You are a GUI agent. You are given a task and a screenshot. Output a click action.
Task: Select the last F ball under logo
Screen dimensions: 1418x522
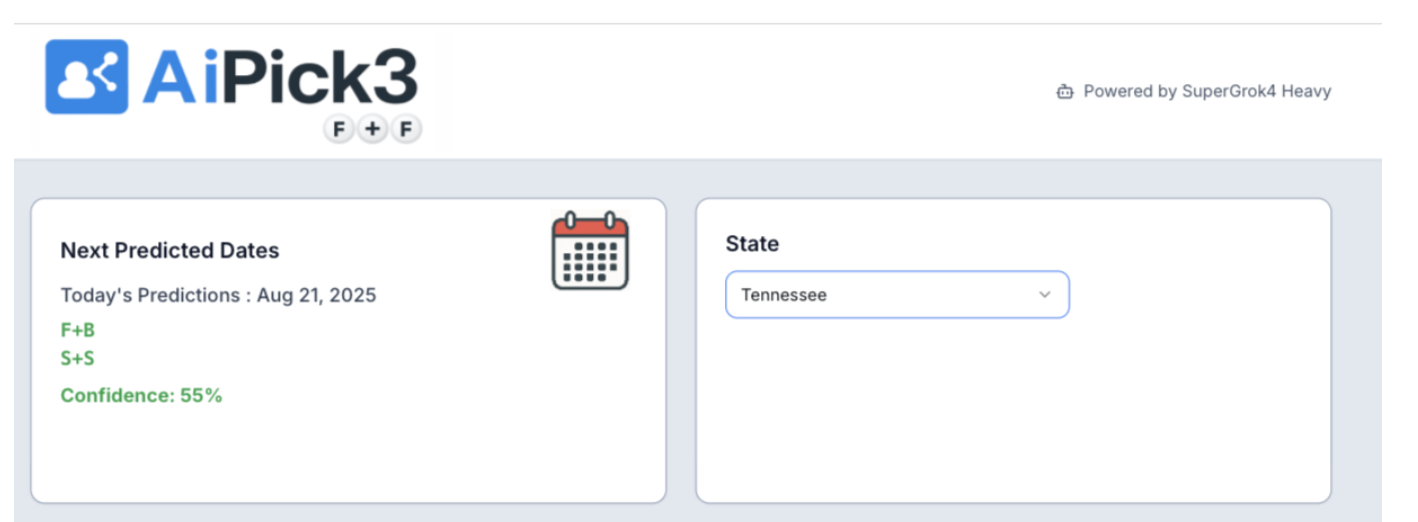click(x=405, y=129)
